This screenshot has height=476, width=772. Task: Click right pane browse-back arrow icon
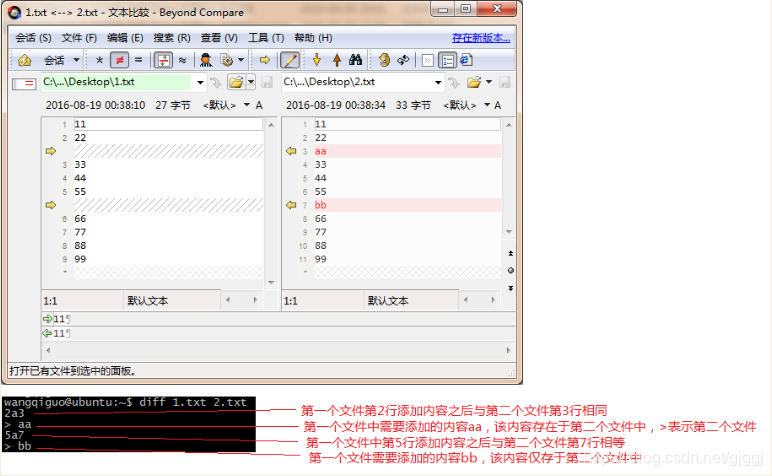[453, 82]
